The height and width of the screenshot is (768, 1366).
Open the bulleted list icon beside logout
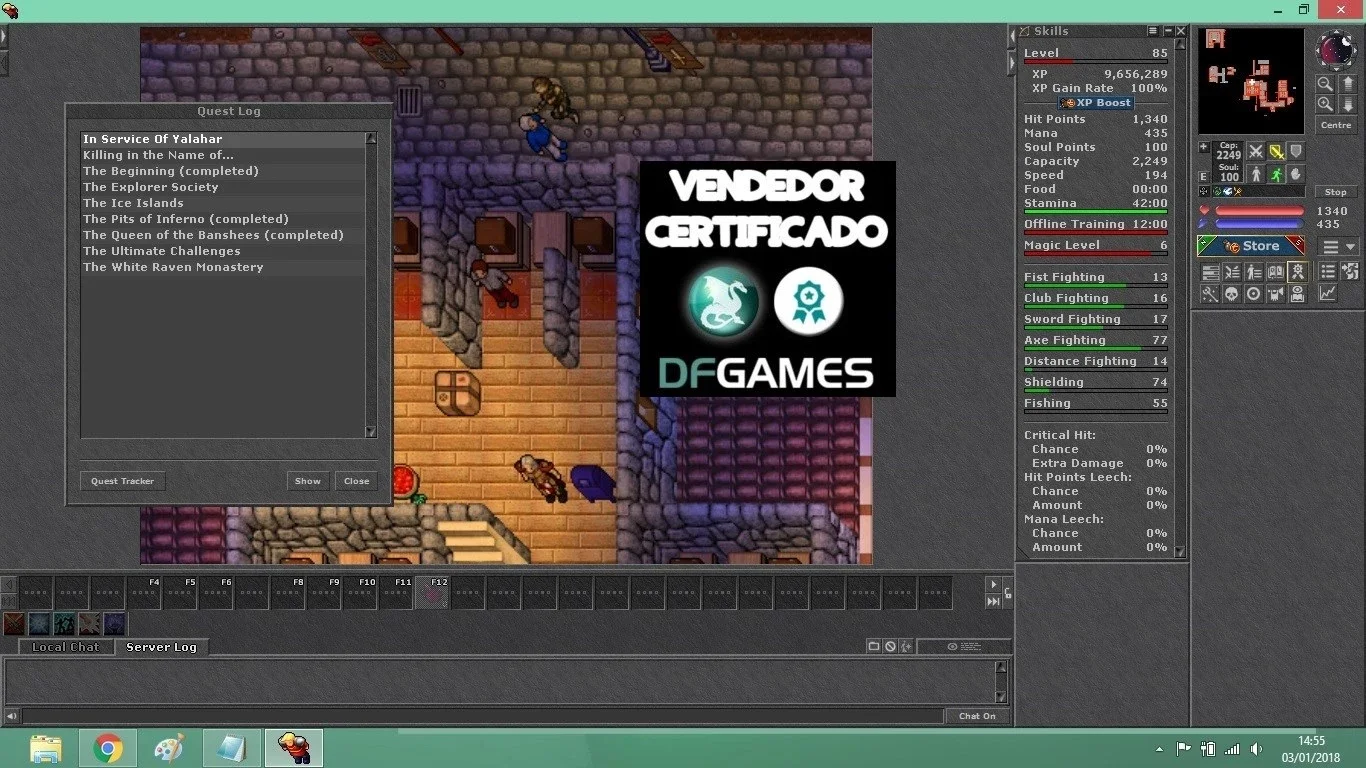1328,272
